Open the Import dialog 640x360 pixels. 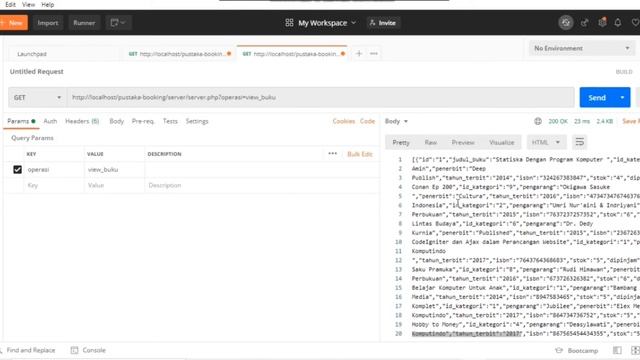(x=48, y=23)
